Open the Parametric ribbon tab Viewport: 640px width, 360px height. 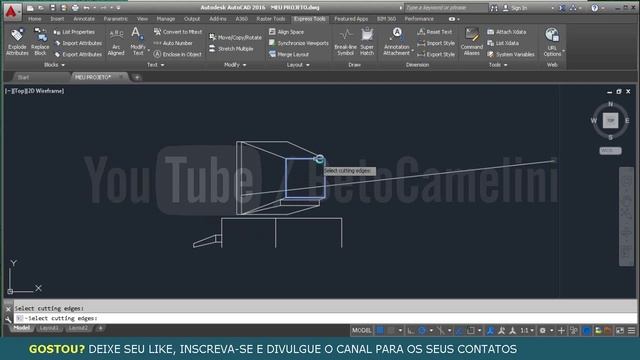116,19
